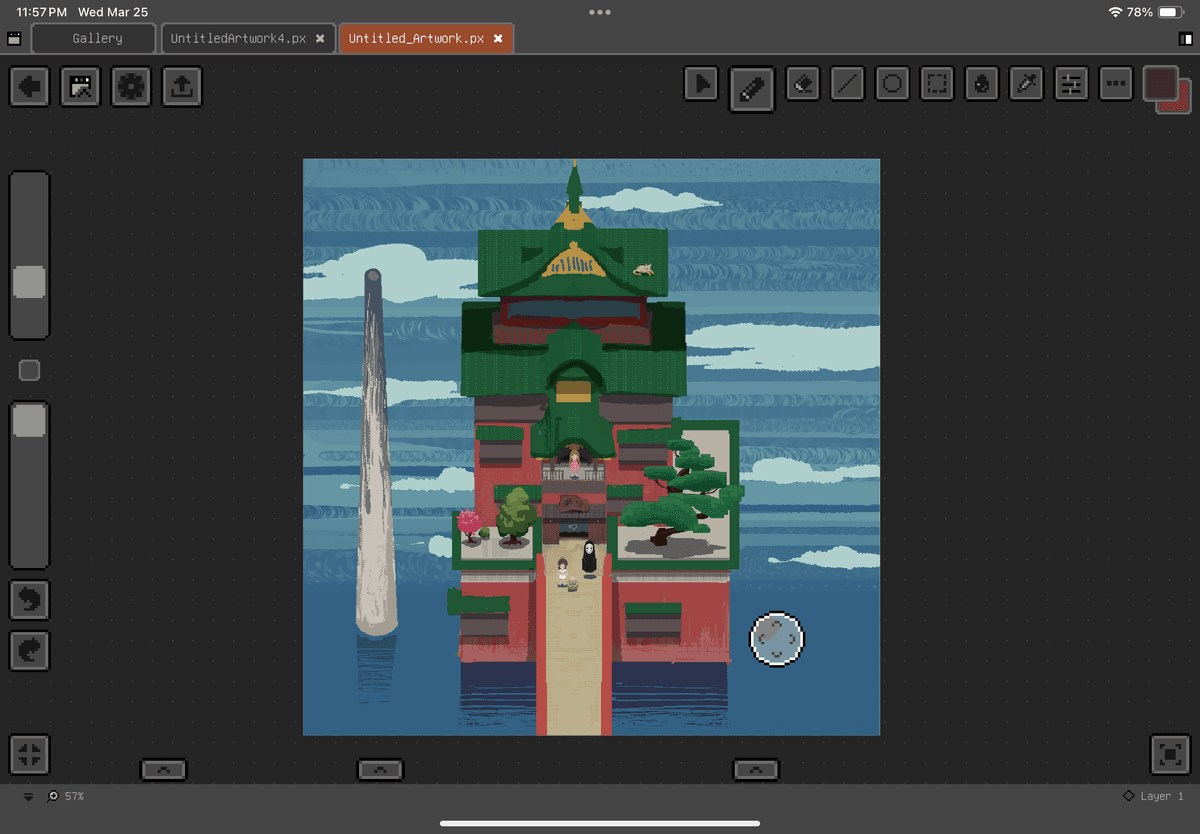
Task: Select the Move arrow tool
Action: (703, 85)
